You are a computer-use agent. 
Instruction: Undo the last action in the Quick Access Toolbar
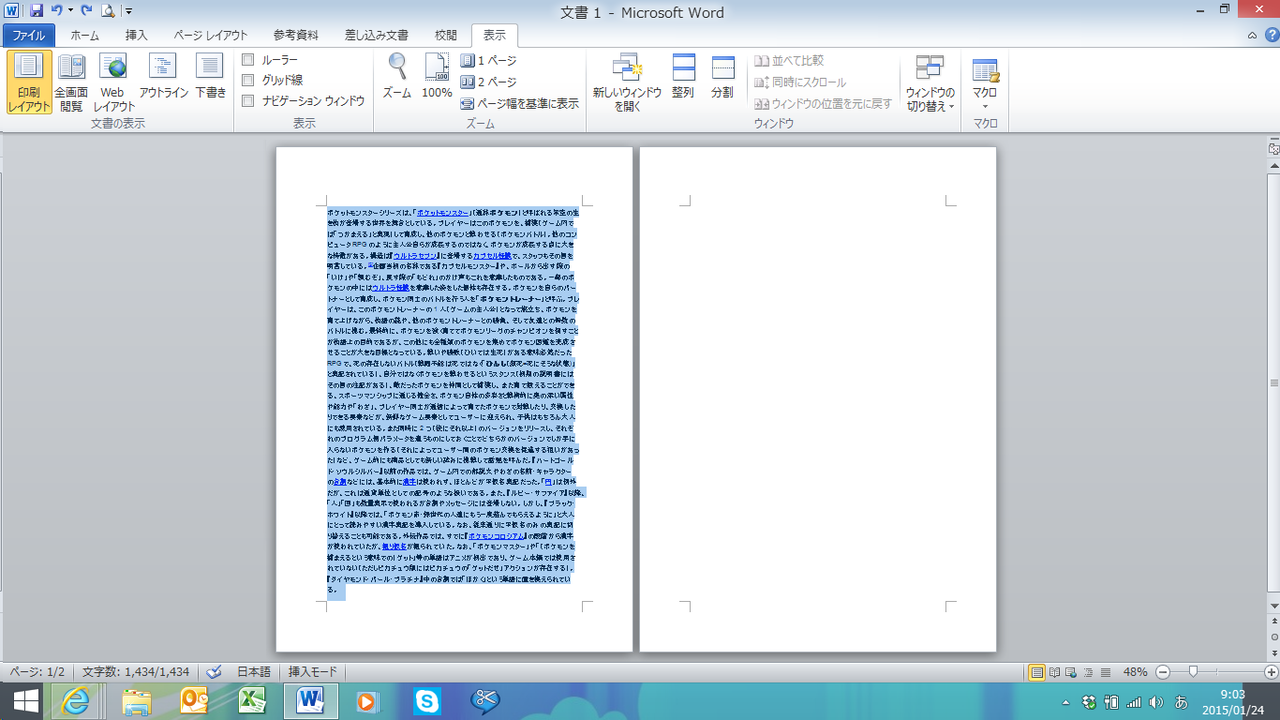pyautogui.click(x=57, y=11)
